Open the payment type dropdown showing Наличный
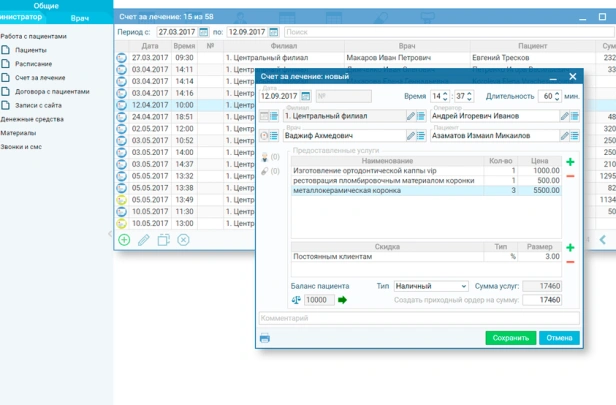616x405 pixels. click(x=431, y=286)
